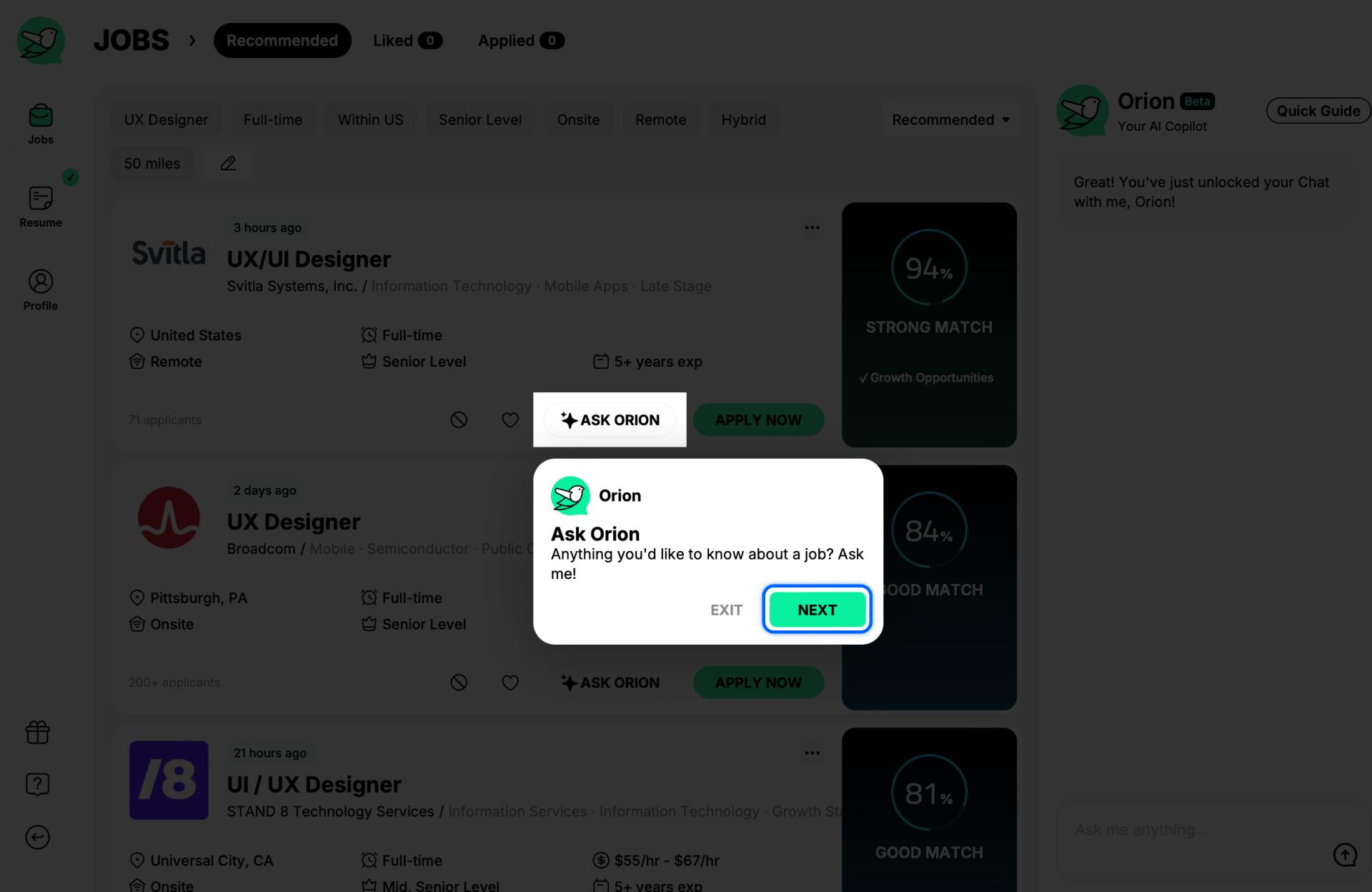Click the Full-time filter tag
Image resolution: width=1372 pixels, height=892 pixels.
point(272,119)
